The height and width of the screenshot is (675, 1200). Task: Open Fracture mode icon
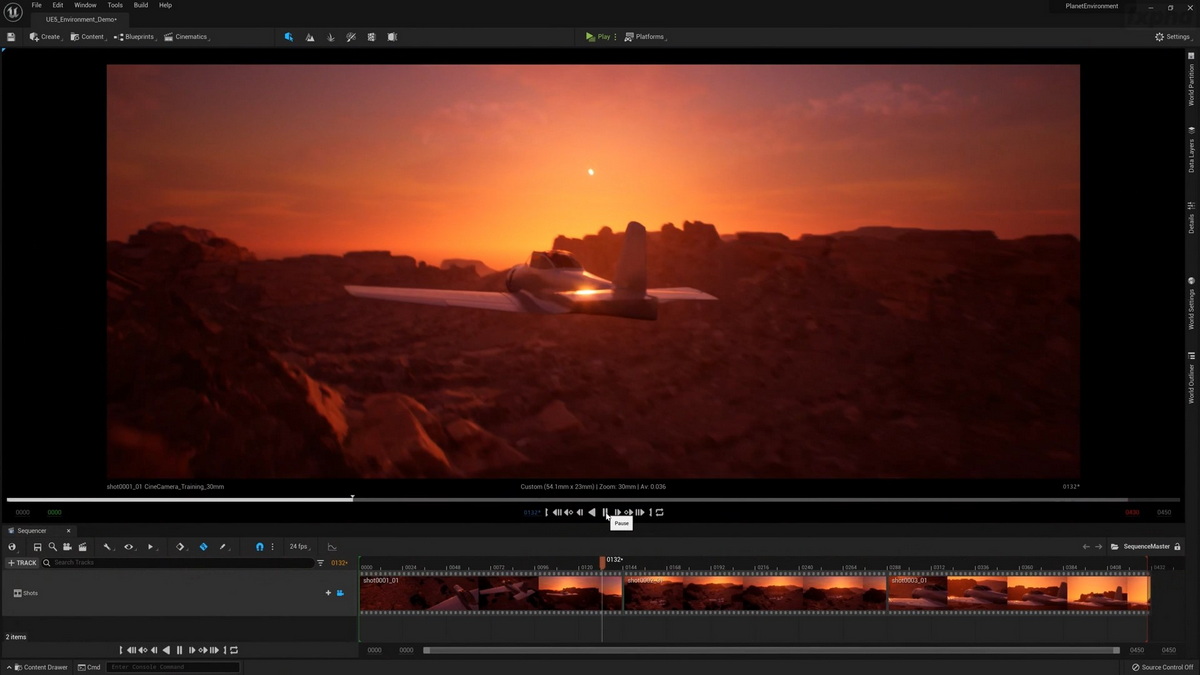coord(371,37)
